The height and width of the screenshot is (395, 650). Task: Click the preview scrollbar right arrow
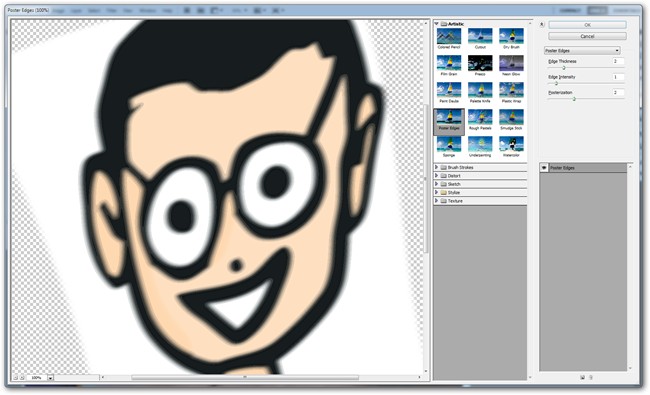pos(420,377)
